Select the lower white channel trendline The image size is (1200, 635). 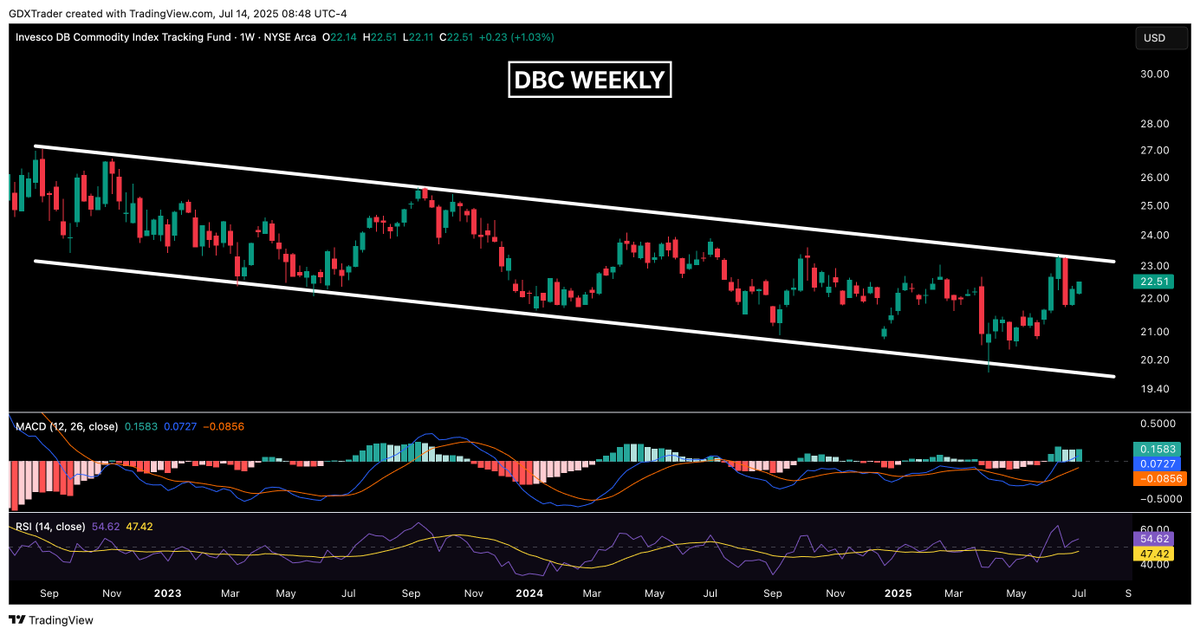(x=575, y=319)
